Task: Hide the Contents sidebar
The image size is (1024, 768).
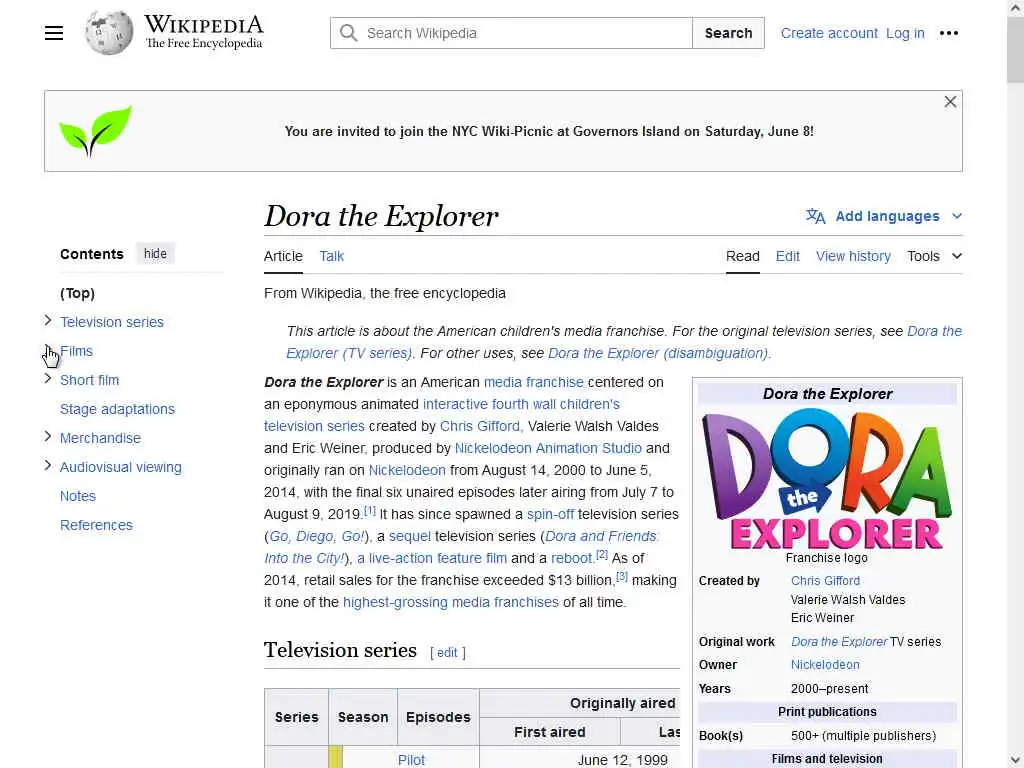Action: (x=155, y=253)
